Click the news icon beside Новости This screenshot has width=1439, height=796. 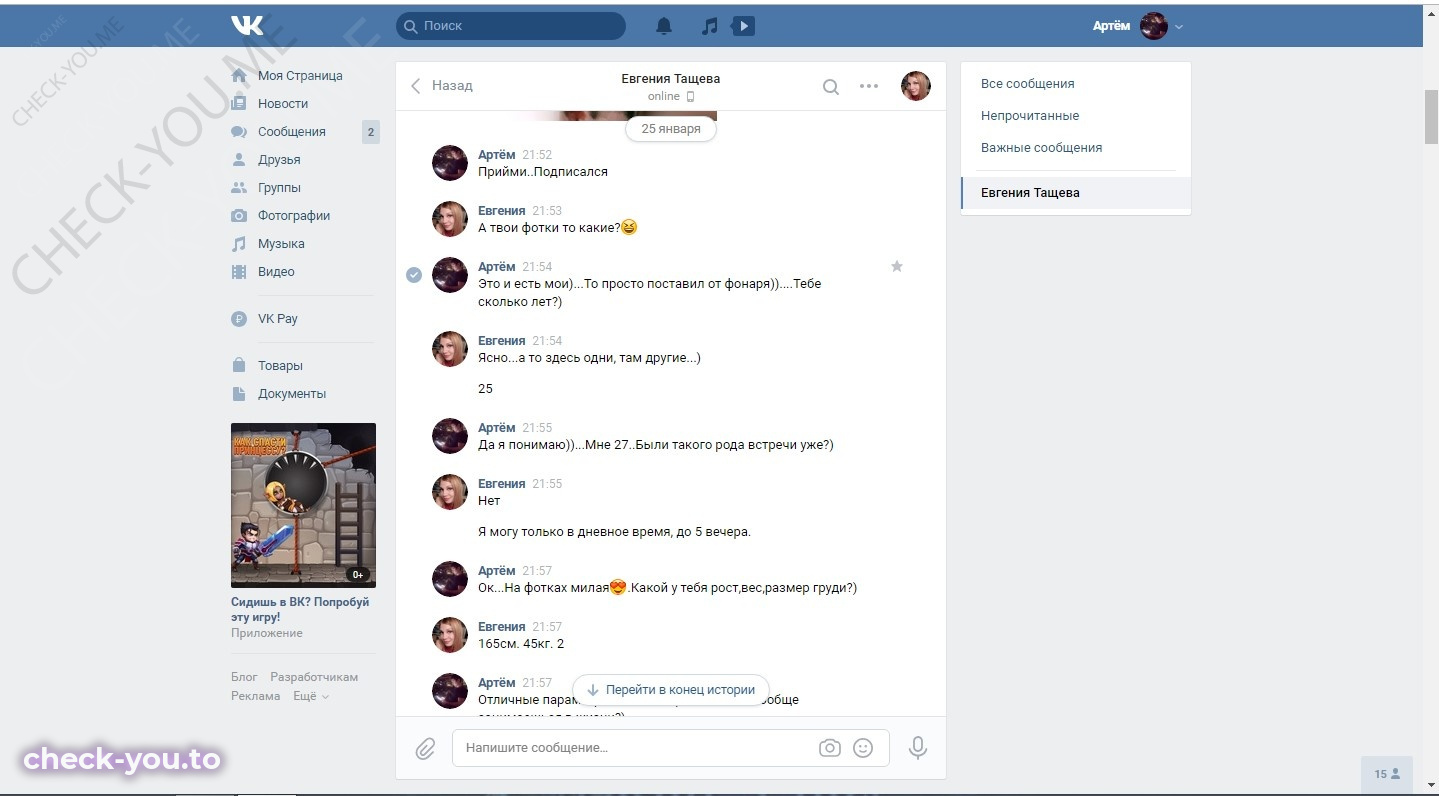(238, 103)
